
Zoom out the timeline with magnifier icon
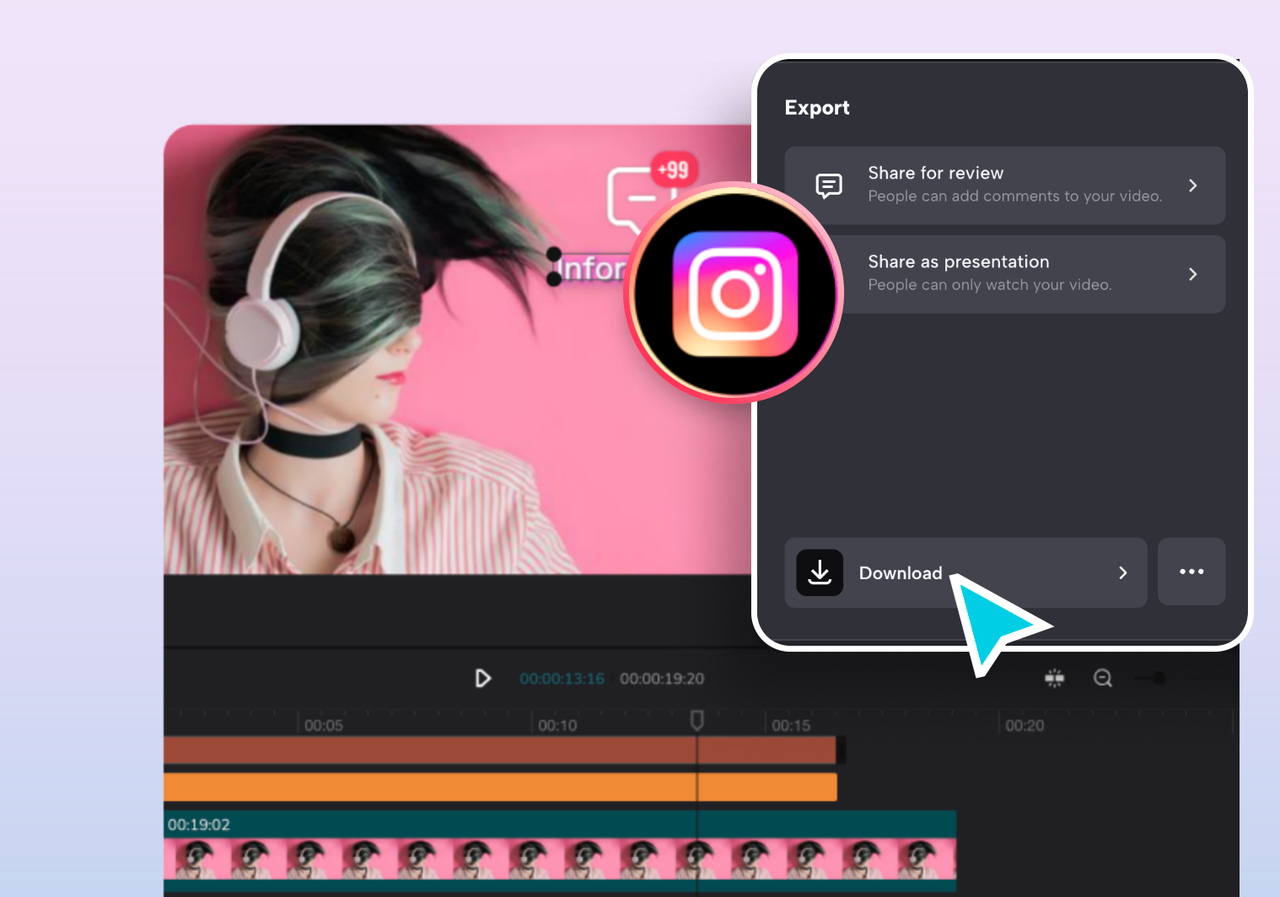pyautogui.click(x=1103, y=678)
